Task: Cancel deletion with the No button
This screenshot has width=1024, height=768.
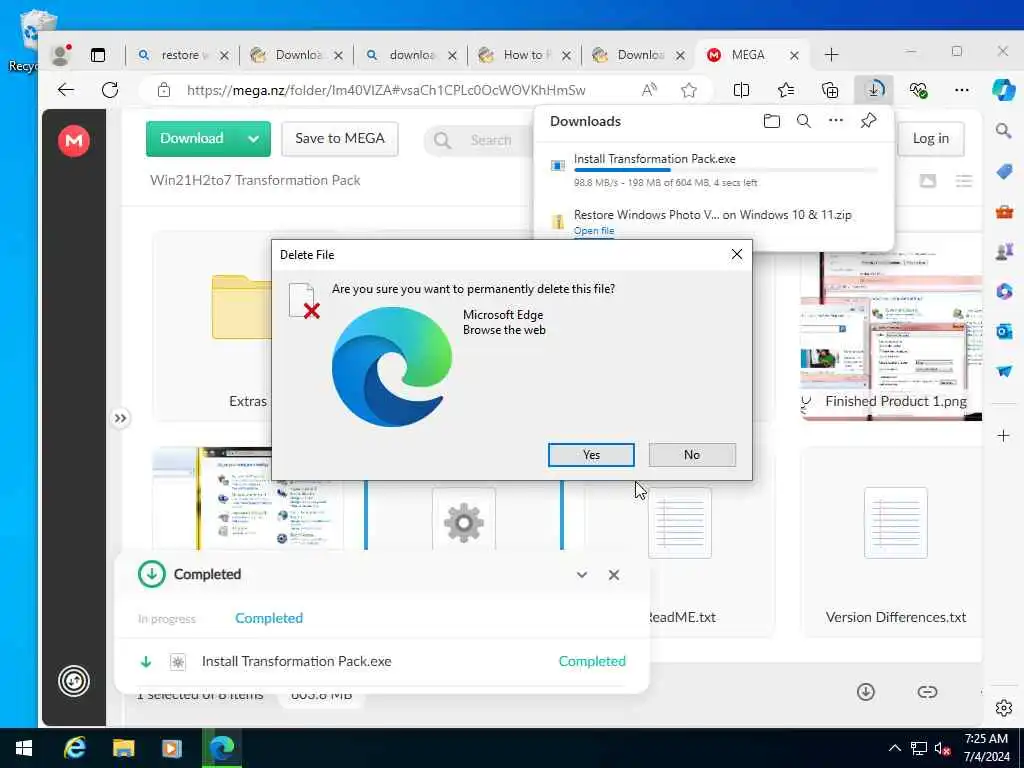Action: click(x=692, y=455)
